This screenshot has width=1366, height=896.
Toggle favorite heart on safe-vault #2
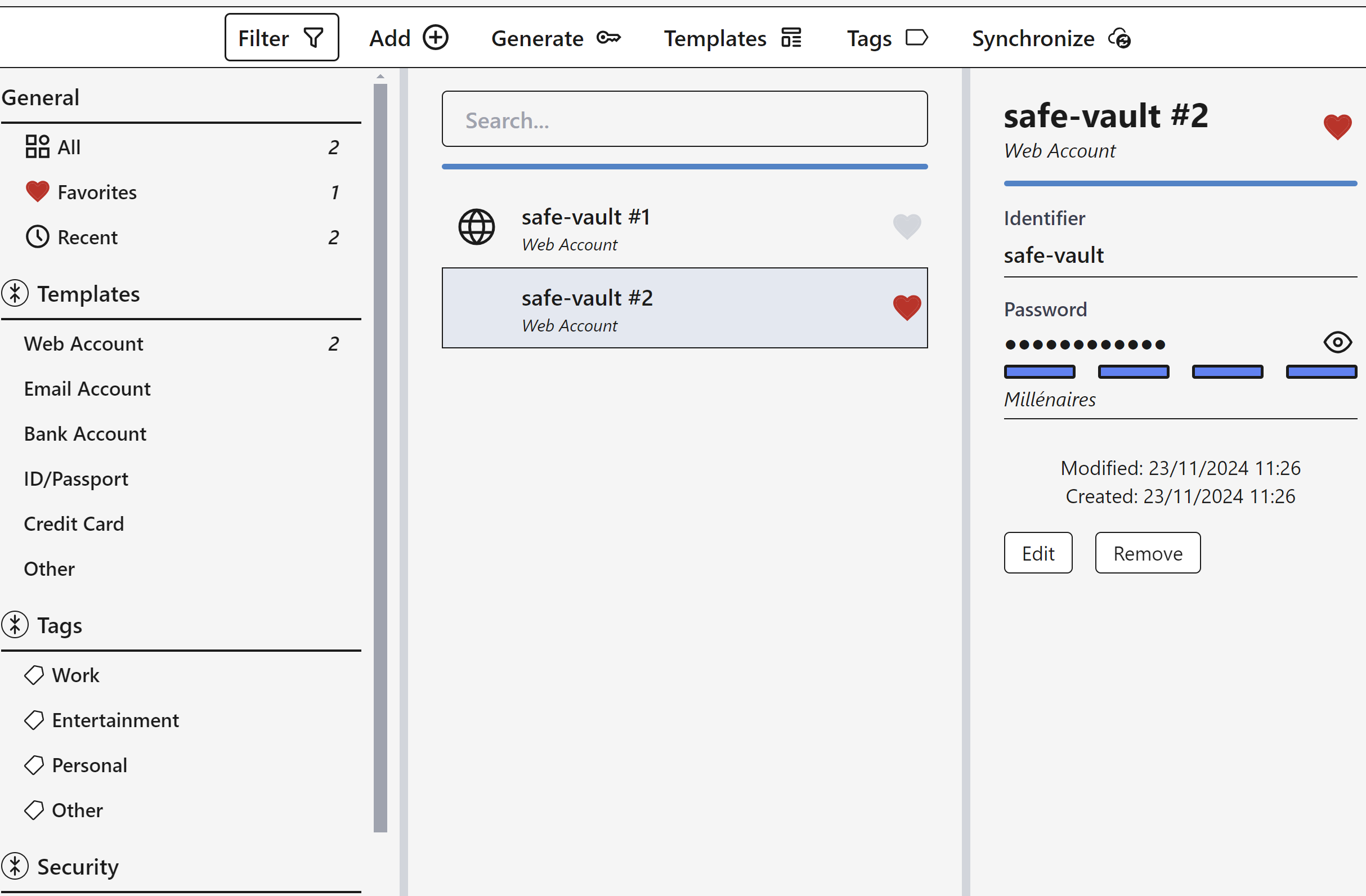[x=907, y=307]
